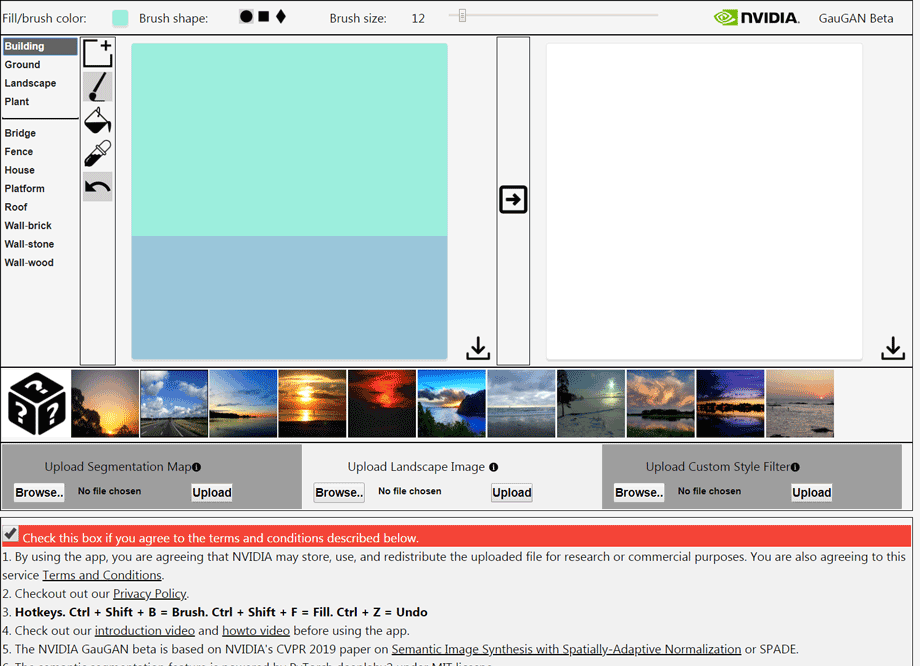The width and height of the screenshot is (920, 666).
Task: Click the new canvas icon
Action: tap(97, 53)
